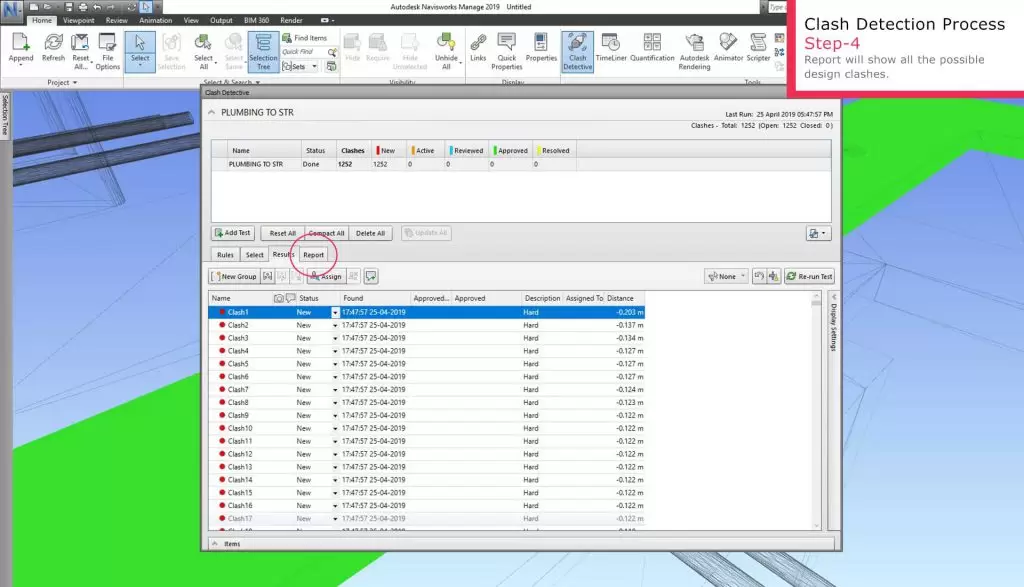Click the Append file icon
This screenshot has height=587, width=1024.
click(x=21, y=50)
